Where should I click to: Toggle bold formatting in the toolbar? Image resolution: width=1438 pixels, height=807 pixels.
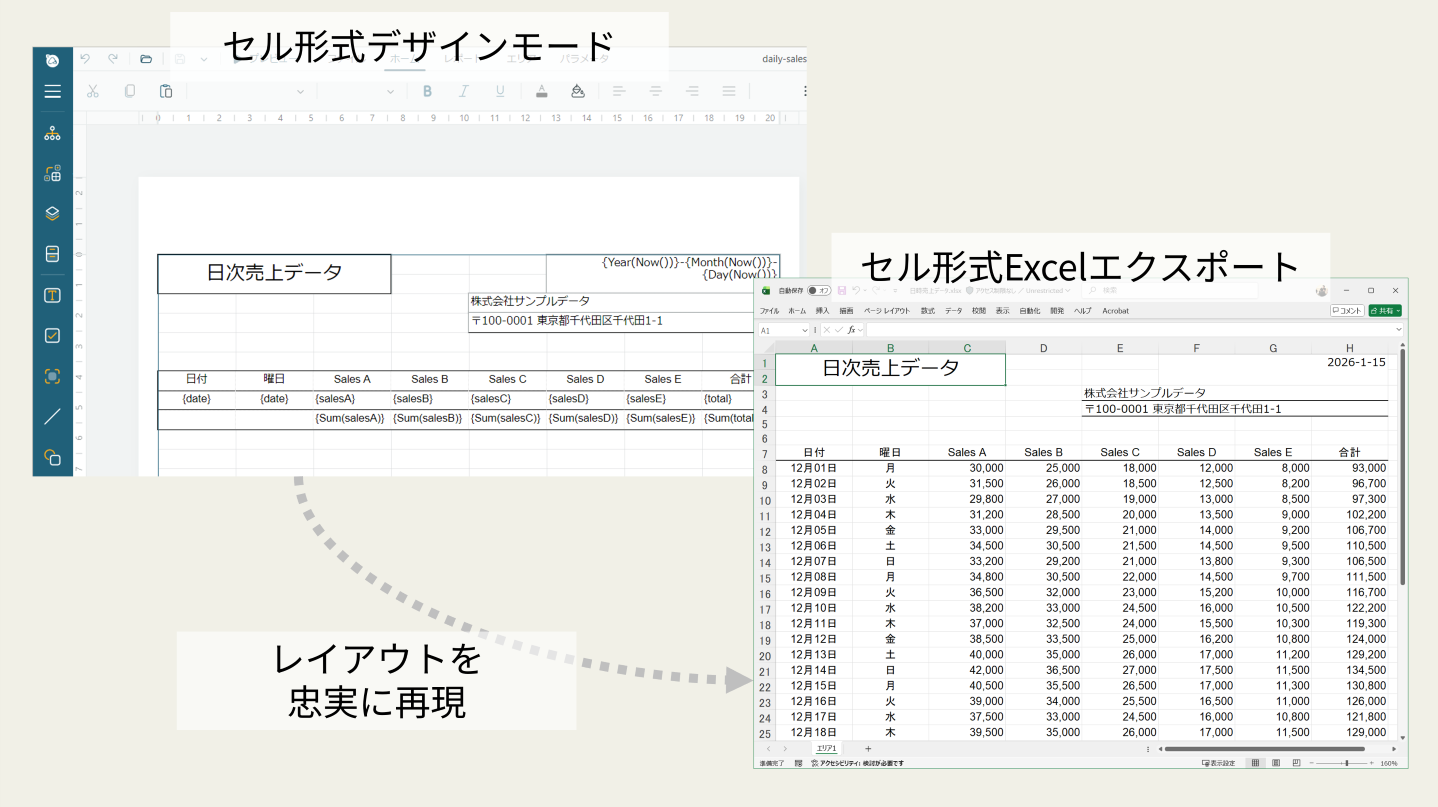(427, 91)
